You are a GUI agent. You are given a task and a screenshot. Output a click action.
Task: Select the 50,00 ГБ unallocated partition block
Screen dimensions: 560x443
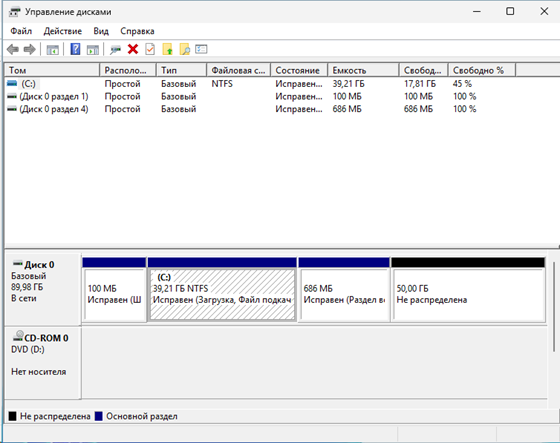tap(468, 290)
